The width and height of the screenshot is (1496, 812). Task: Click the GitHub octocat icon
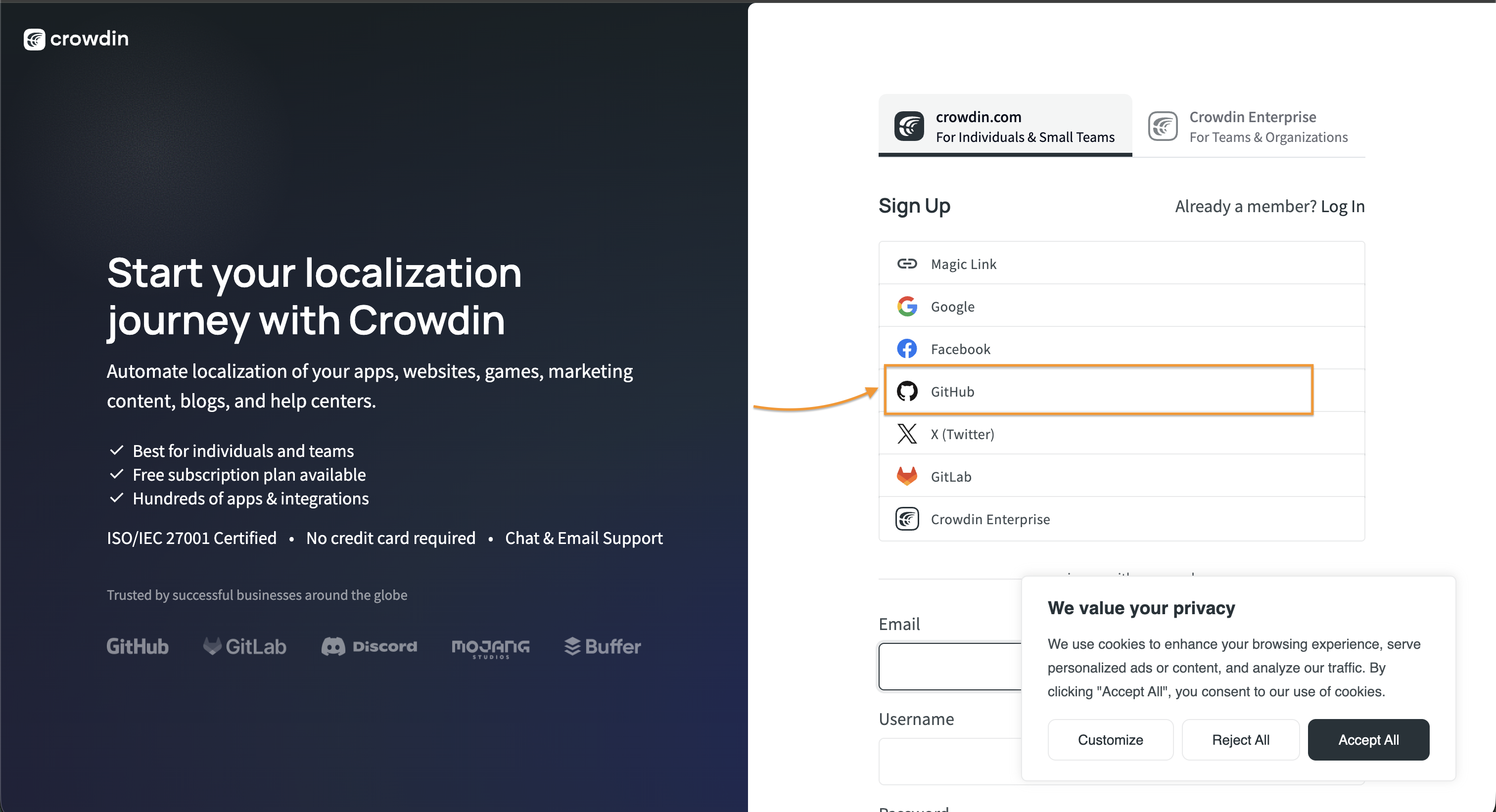(x=906, y=391)
